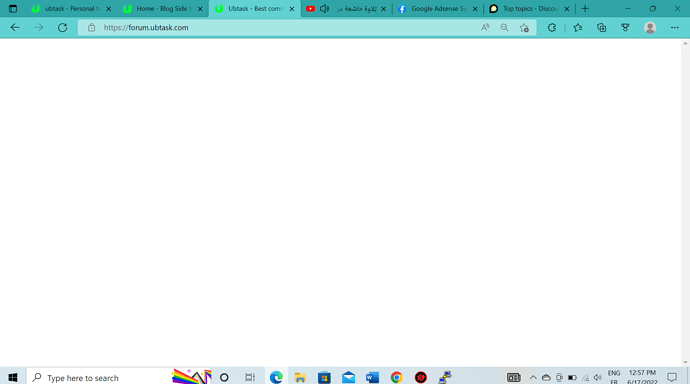Image resolution: width=690 pixels, height=384 pixels.
Task: Open the Favorites list
Action: (578, 27)
